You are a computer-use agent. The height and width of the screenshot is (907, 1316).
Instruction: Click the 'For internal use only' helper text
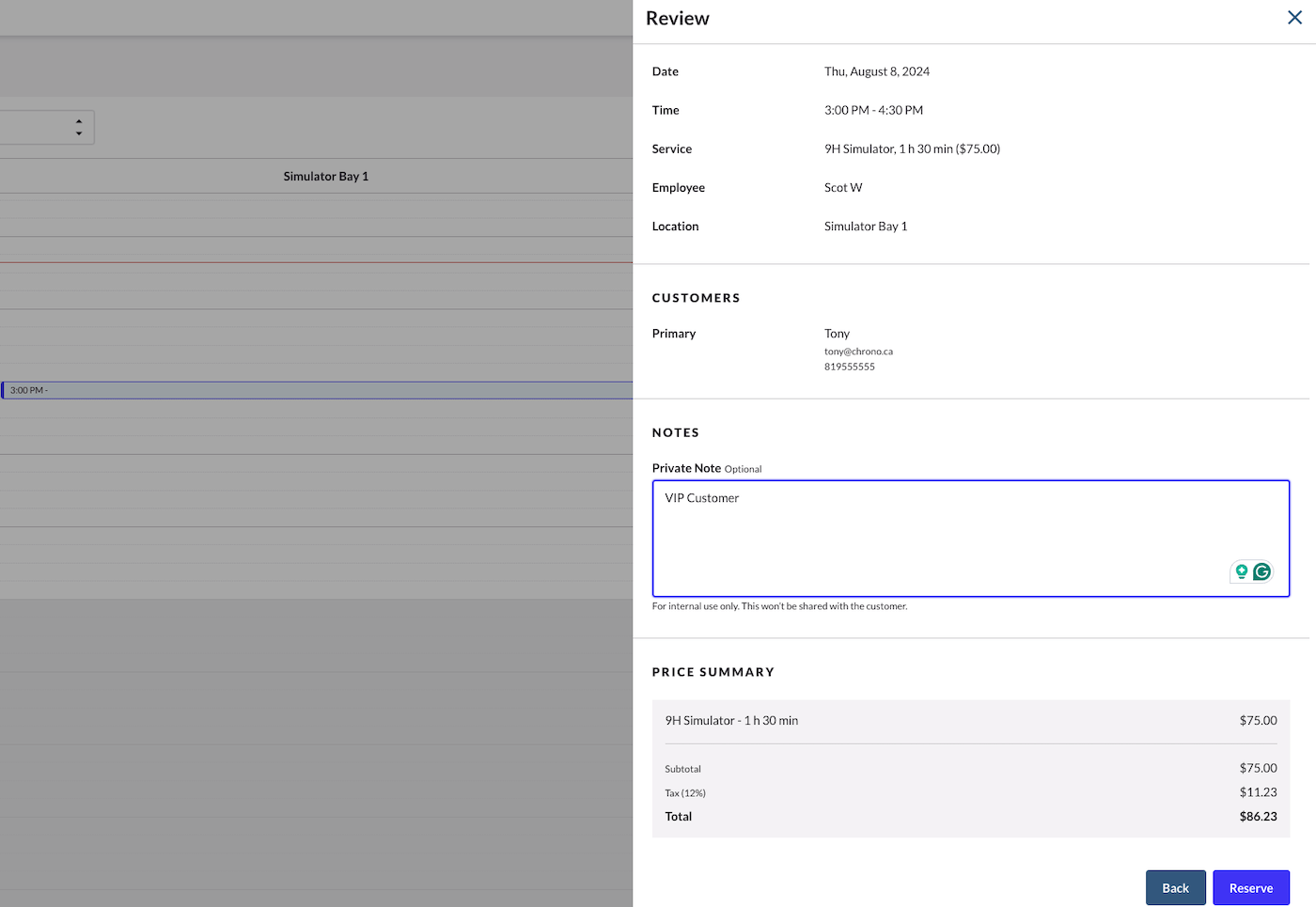pos(779,606)
